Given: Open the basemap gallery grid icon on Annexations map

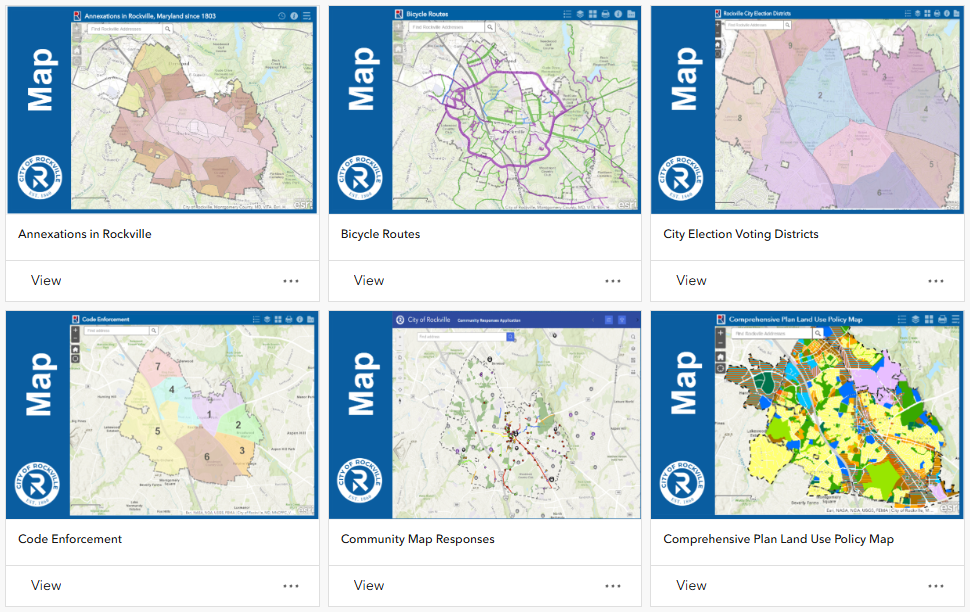Looking at the screenshot, I should (x=306, y=14).
